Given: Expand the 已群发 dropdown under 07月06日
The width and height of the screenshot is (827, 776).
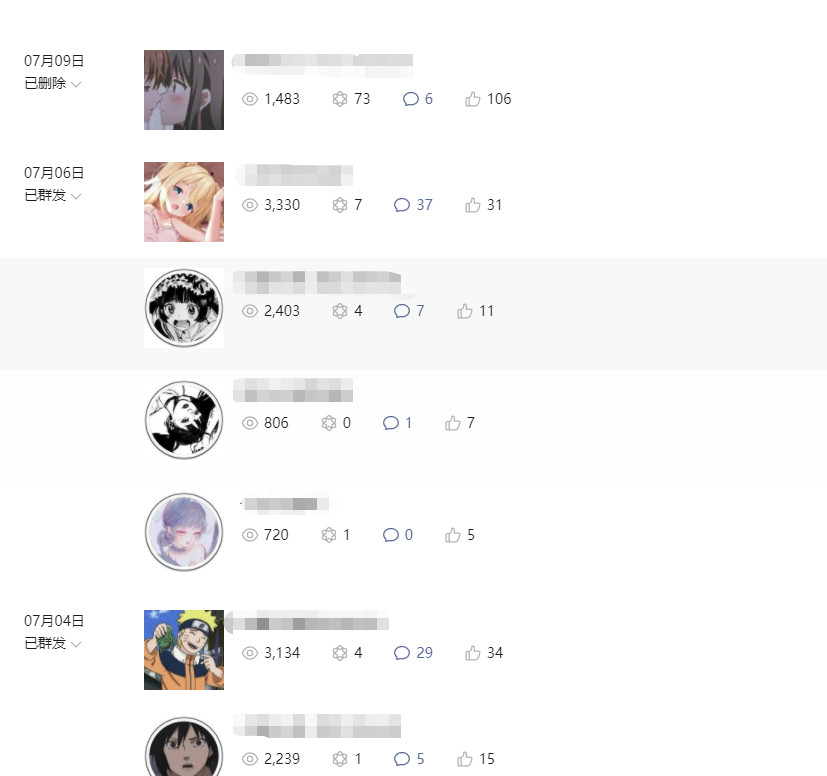Looking at the screenshot, I should [x=53, y=196].
